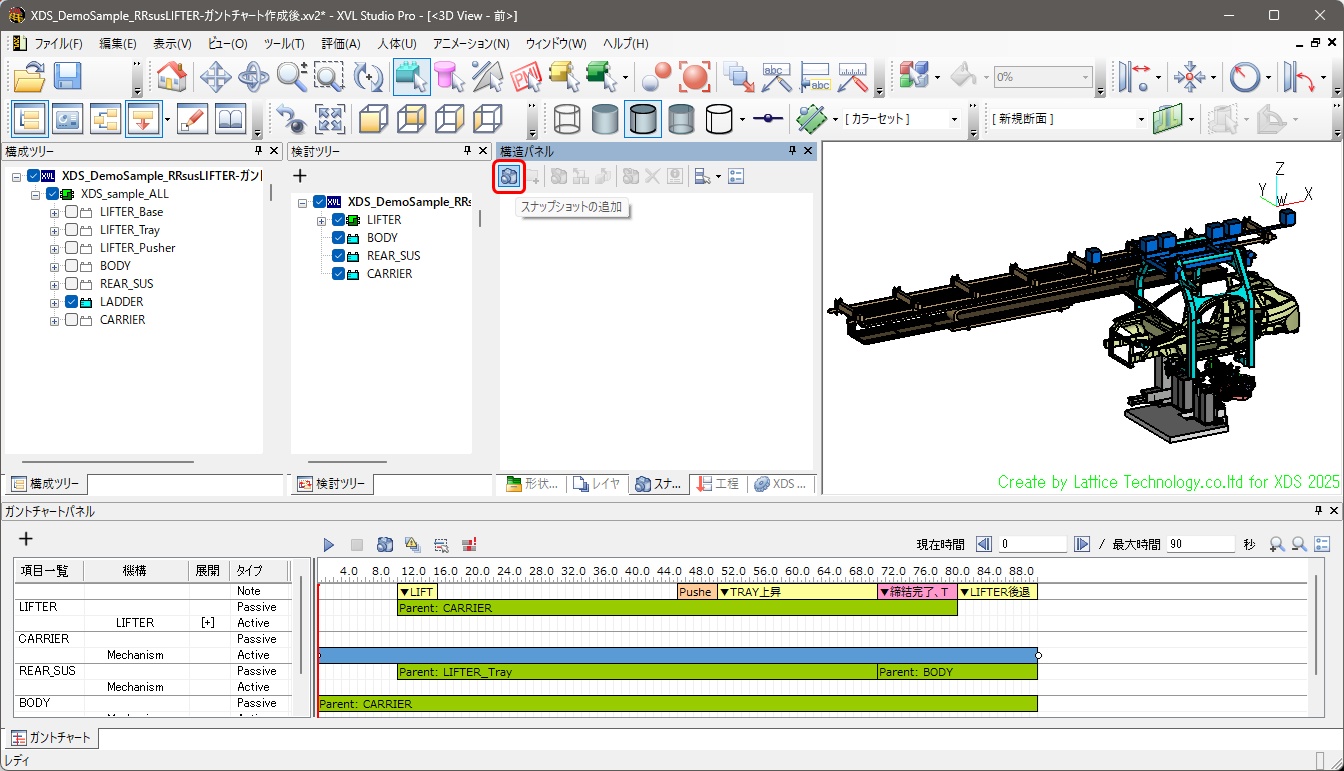The image size is (1344, 771).
Task: Click the plus icon in Gantt chart panel
Action: click(26, 539)
